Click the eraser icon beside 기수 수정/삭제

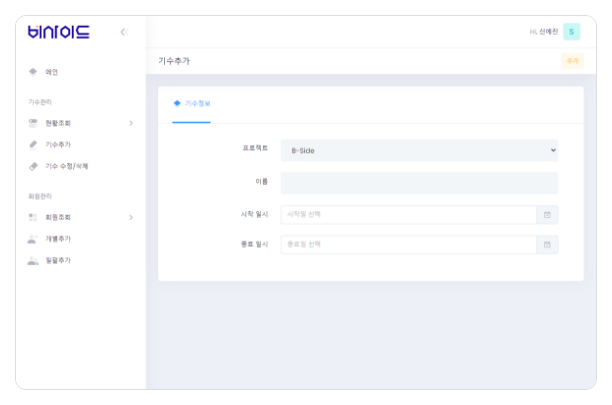click(x=33, y=166)
